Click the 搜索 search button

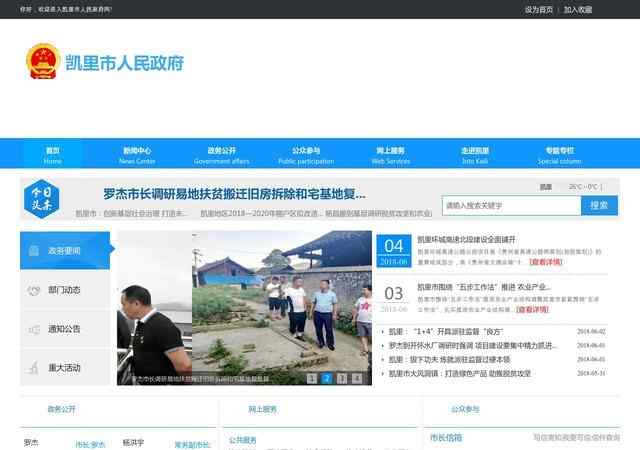(x=599, y=205)
